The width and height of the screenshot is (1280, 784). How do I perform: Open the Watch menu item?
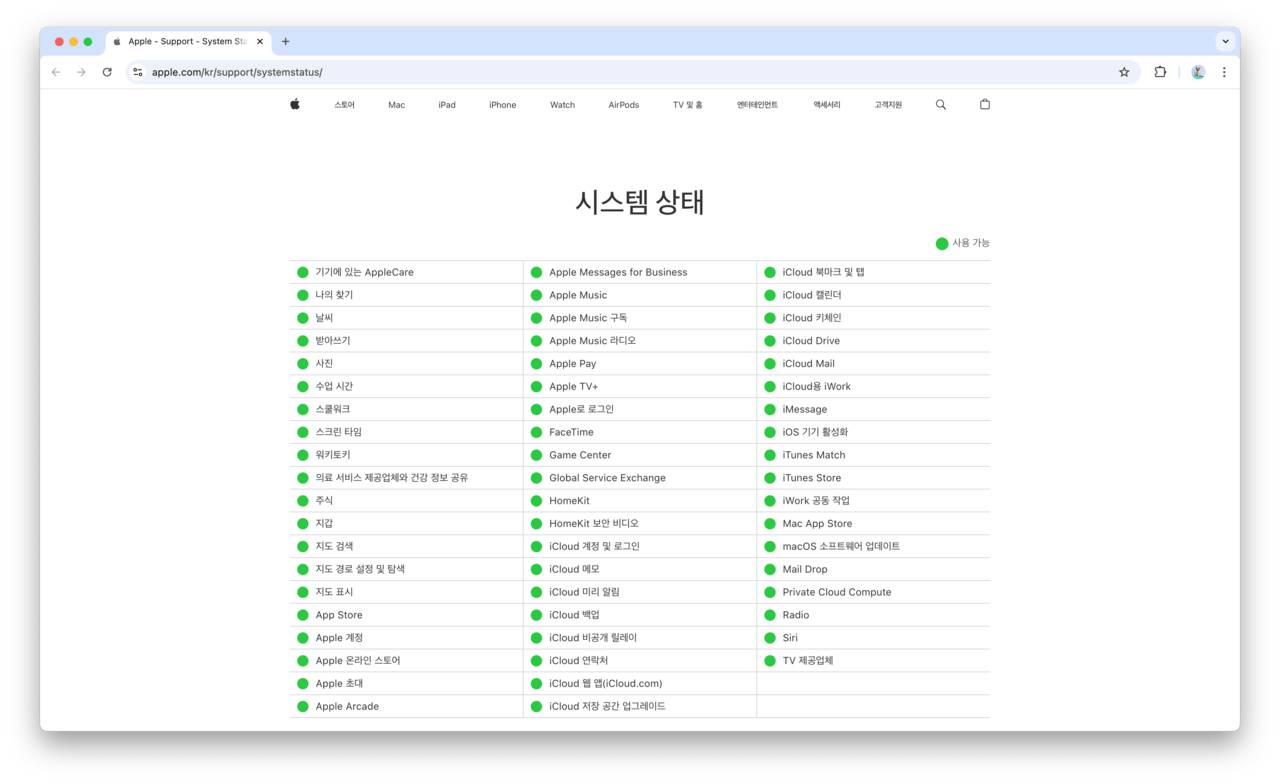[x=562, y=105]
